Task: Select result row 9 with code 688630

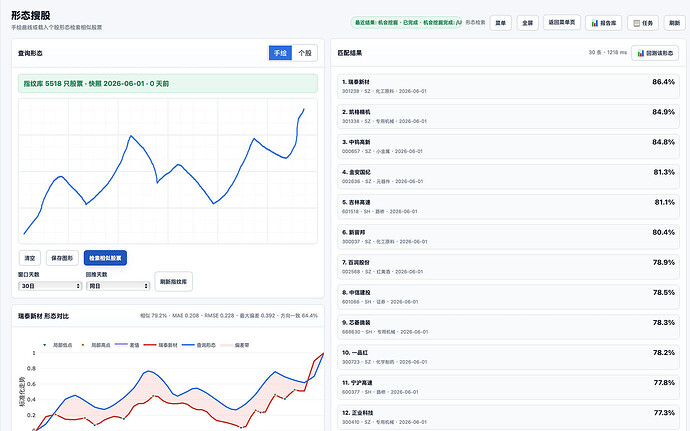Action: click(x=508, y=327)
